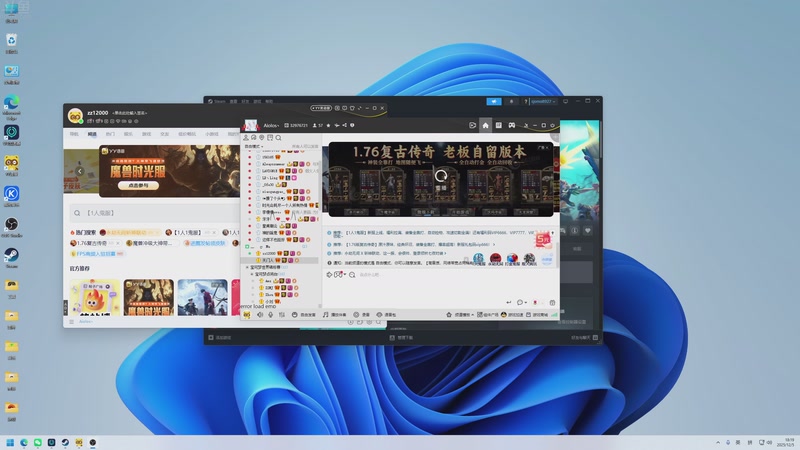The width and height of the screenshot is (800, 450).
Task: Click the user icon above the member list
Action: 246,138
